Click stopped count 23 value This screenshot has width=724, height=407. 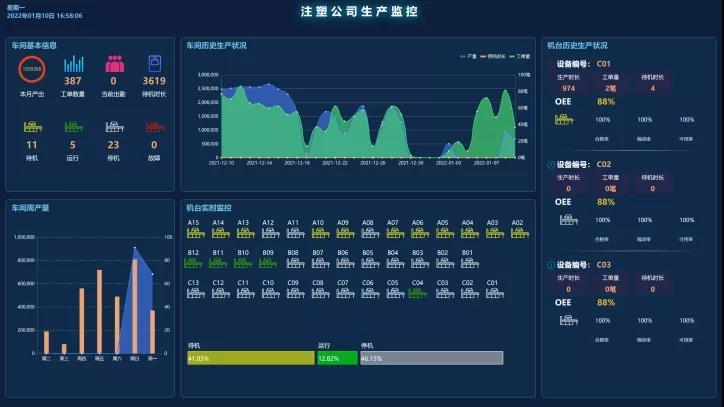tap(114, 145)
